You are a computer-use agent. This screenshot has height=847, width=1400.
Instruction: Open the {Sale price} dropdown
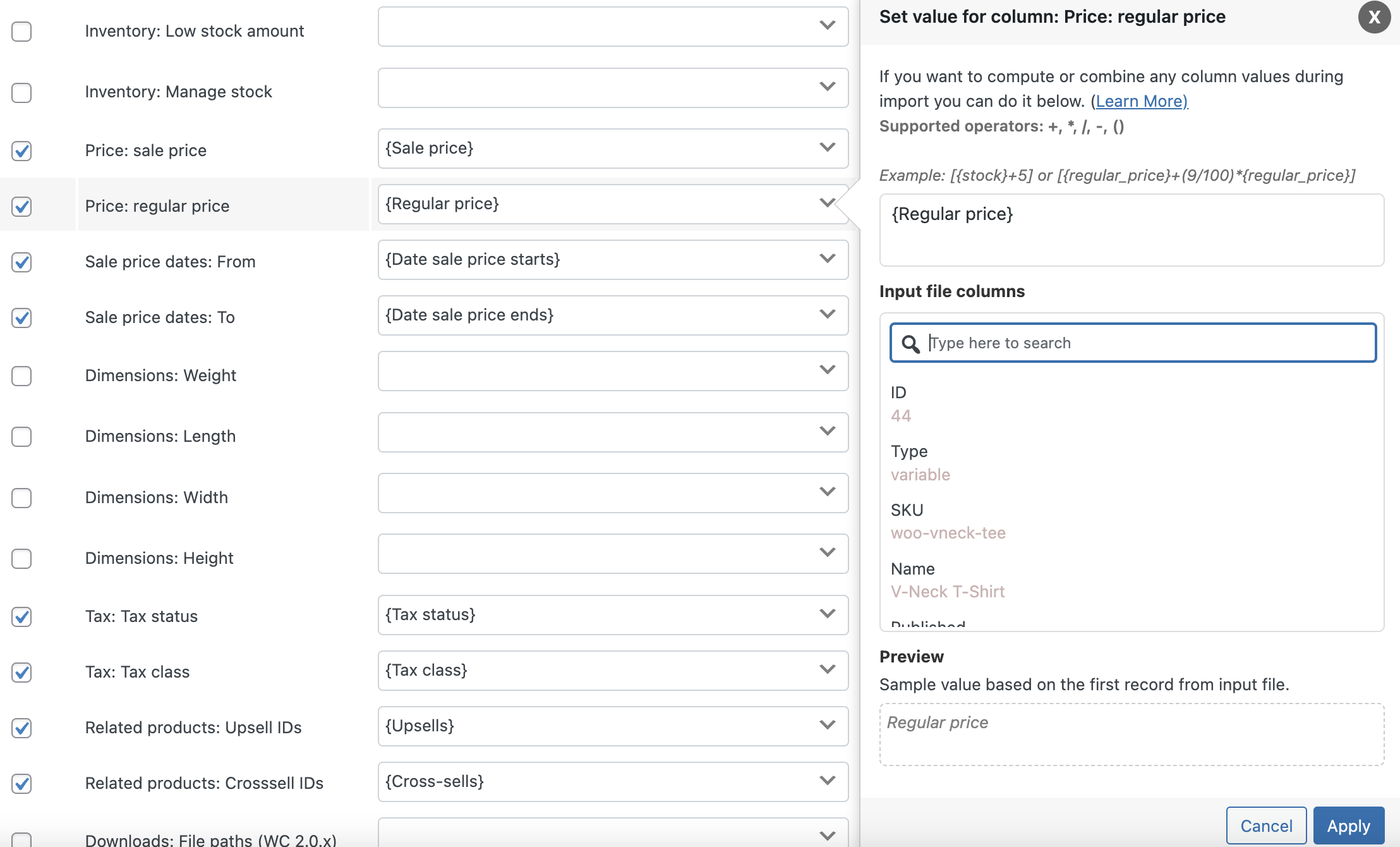coord(613,149)
